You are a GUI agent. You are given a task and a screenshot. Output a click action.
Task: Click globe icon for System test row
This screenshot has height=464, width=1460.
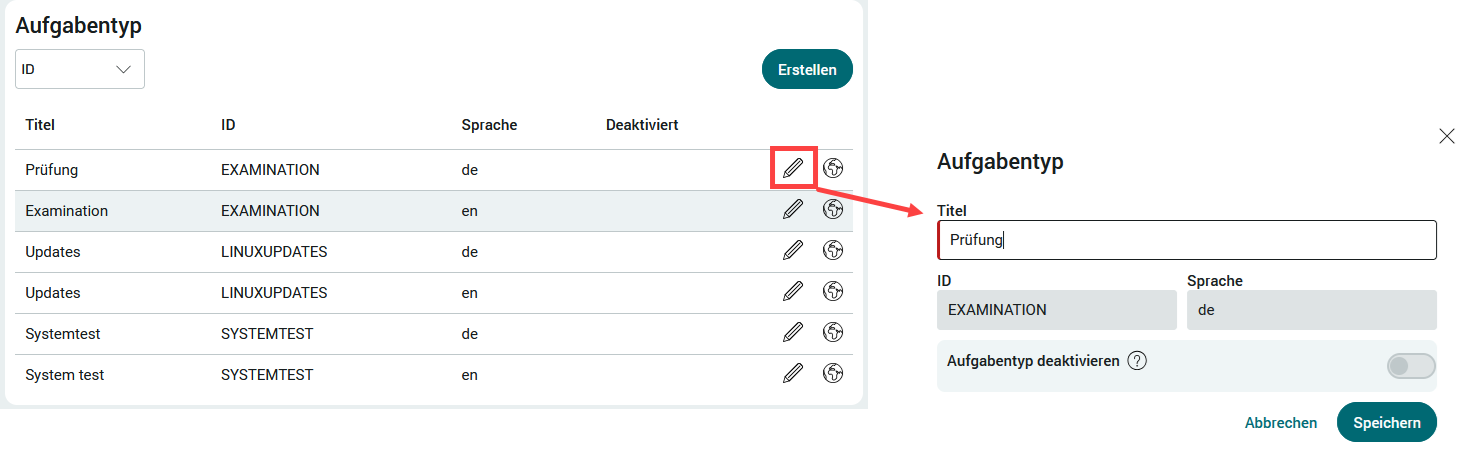[832, 373]
